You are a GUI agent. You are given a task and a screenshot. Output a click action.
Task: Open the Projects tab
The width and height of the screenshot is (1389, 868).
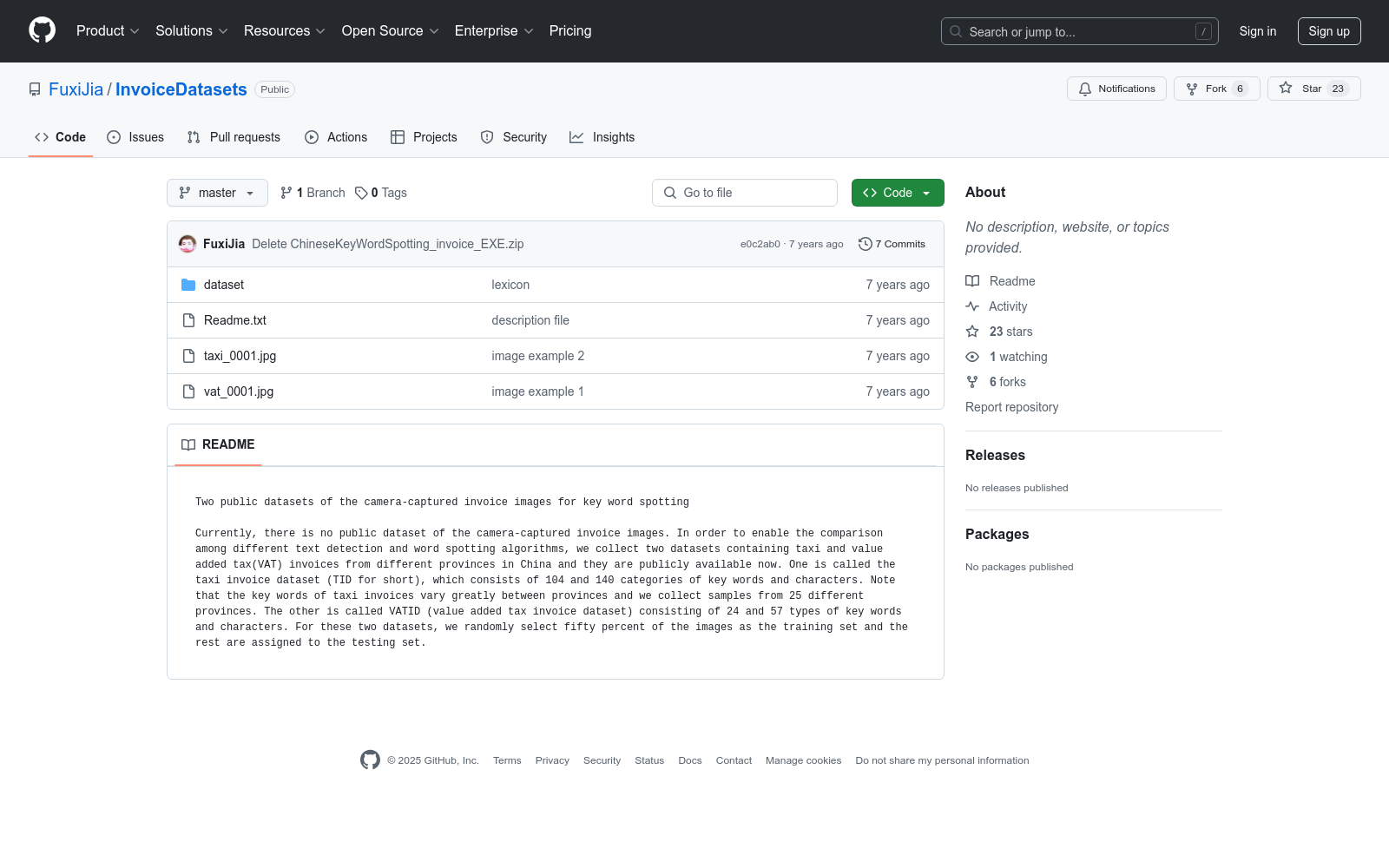(x=424, y=137)
